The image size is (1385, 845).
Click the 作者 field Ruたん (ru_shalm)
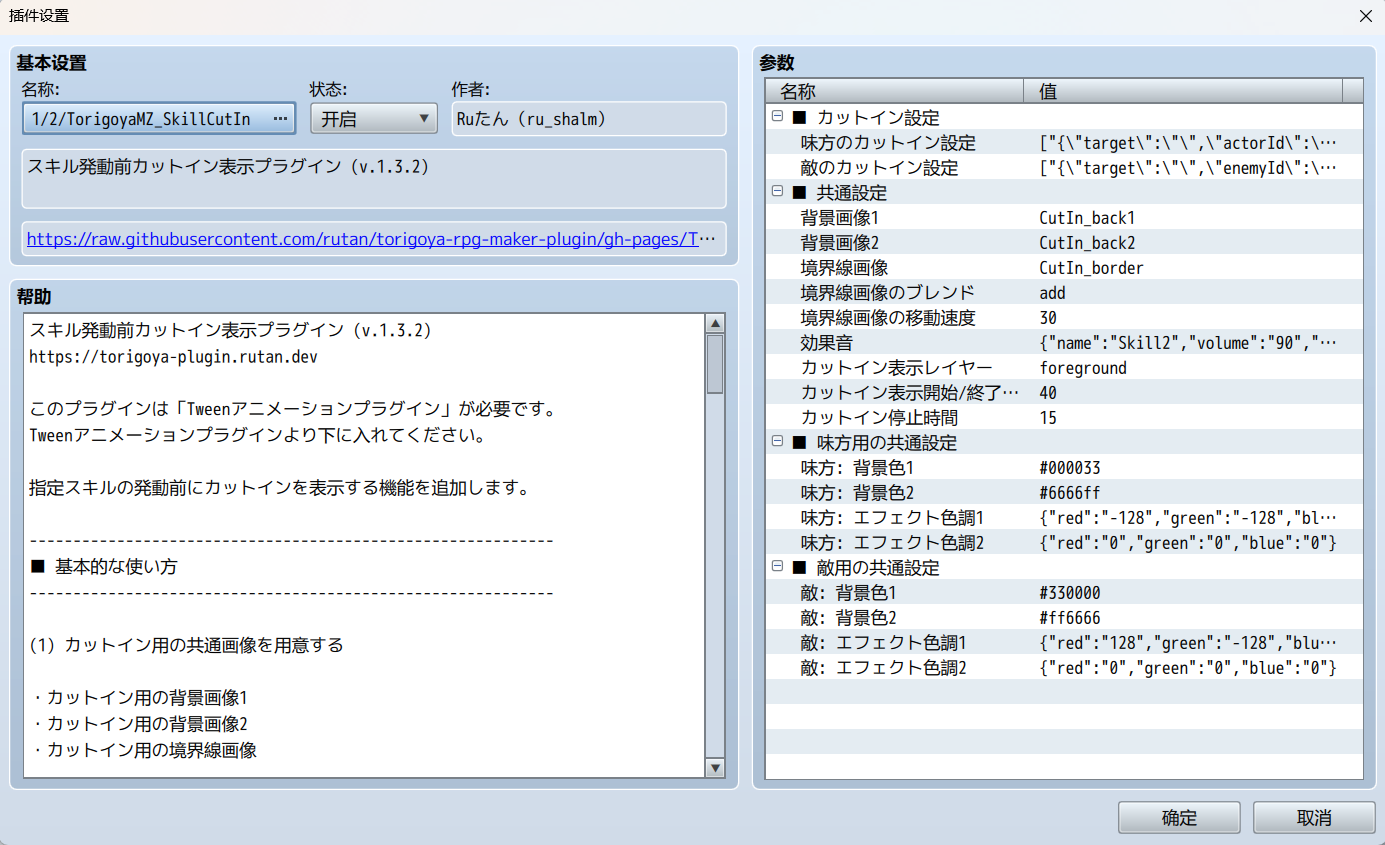point(588,119)
